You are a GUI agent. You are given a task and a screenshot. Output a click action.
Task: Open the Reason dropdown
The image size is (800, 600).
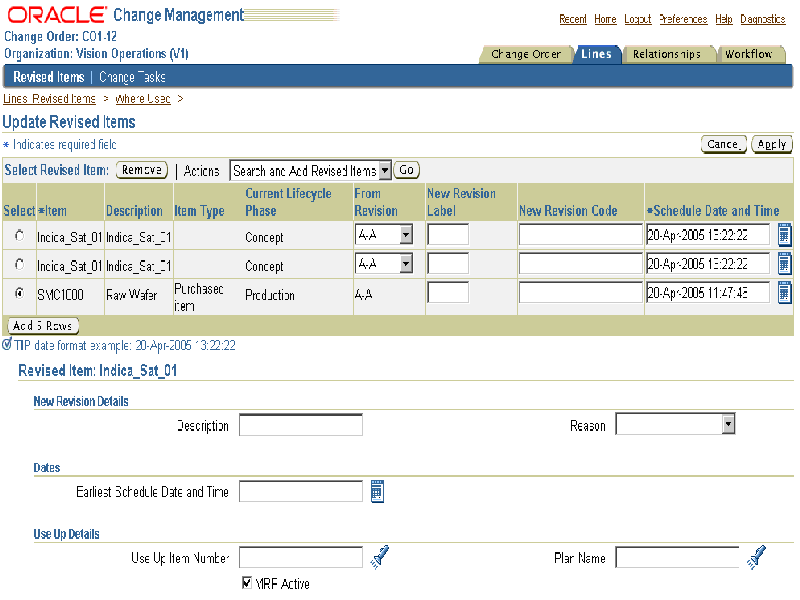[x=675, y=424]
